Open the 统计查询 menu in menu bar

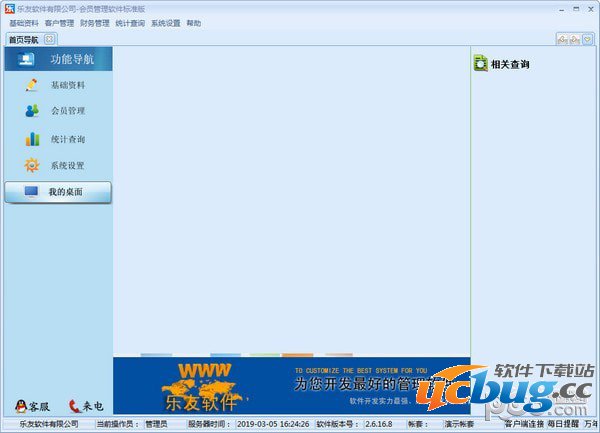[x=130, y=23]
